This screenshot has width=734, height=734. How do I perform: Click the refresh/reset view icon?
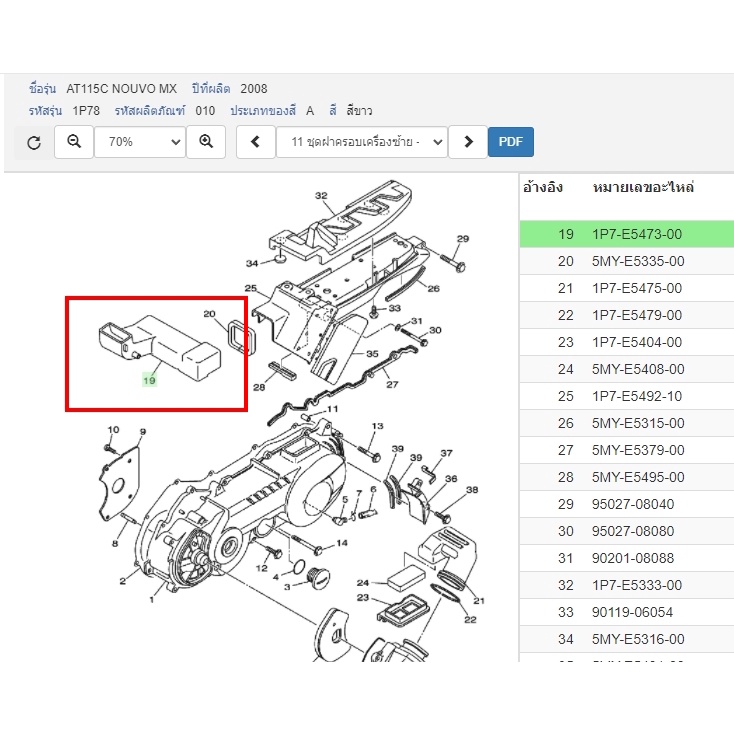point(34,142)
